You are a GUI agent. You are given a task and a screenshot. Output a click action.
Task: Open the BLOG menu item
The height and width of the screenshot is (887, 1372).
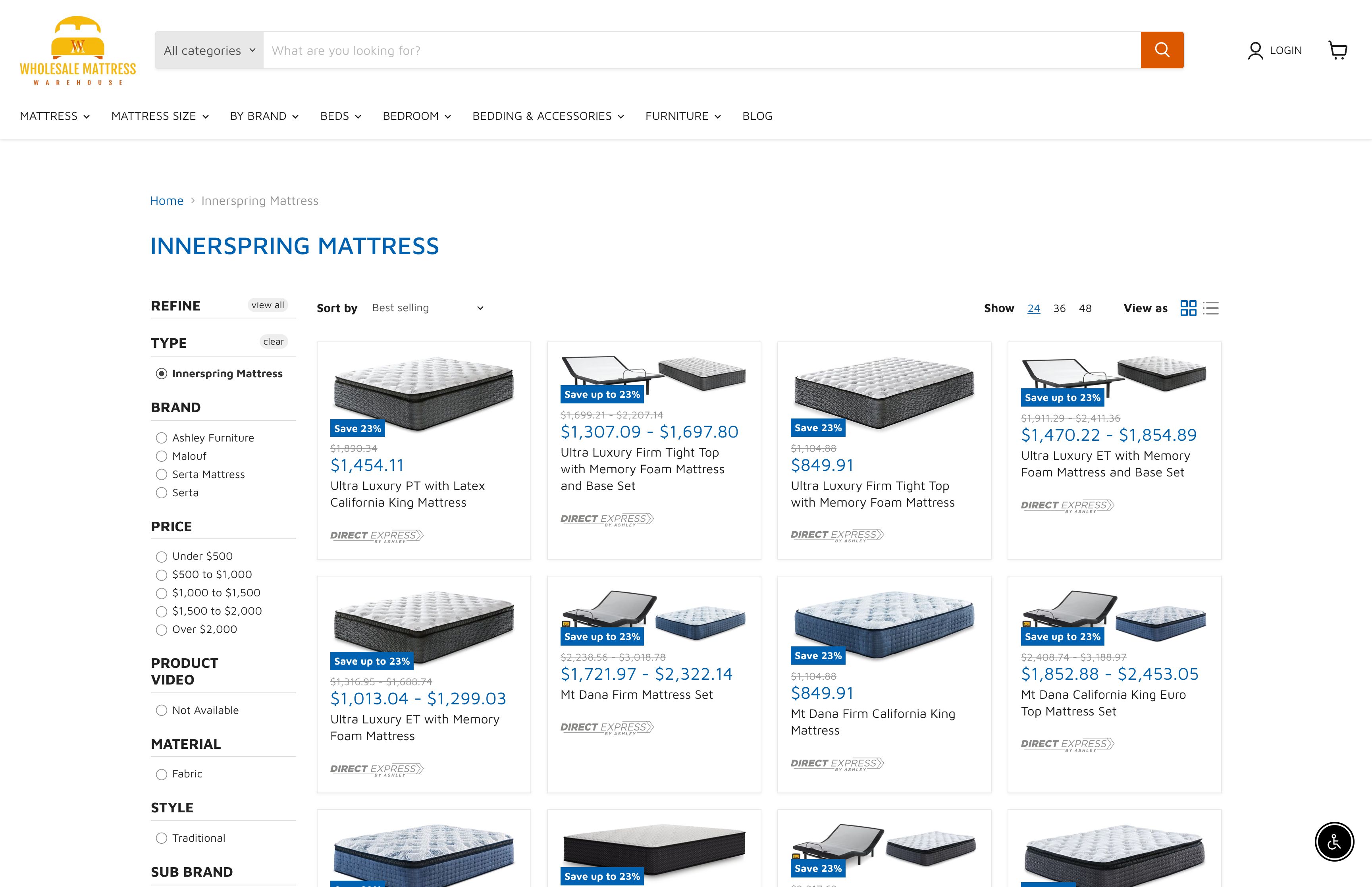757,116
